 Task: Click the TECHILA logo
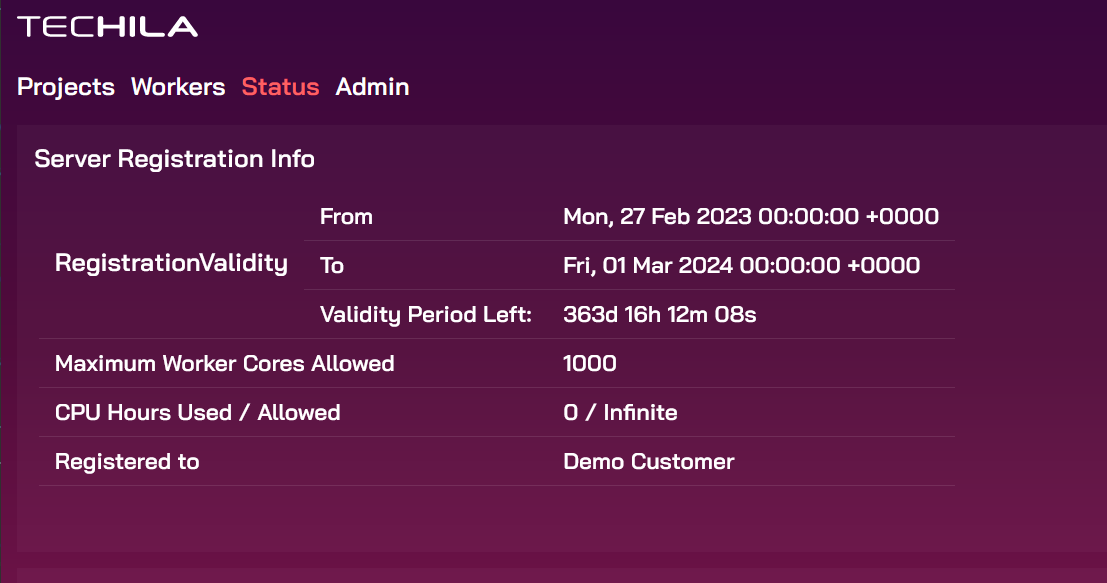(x=107, y=27)
